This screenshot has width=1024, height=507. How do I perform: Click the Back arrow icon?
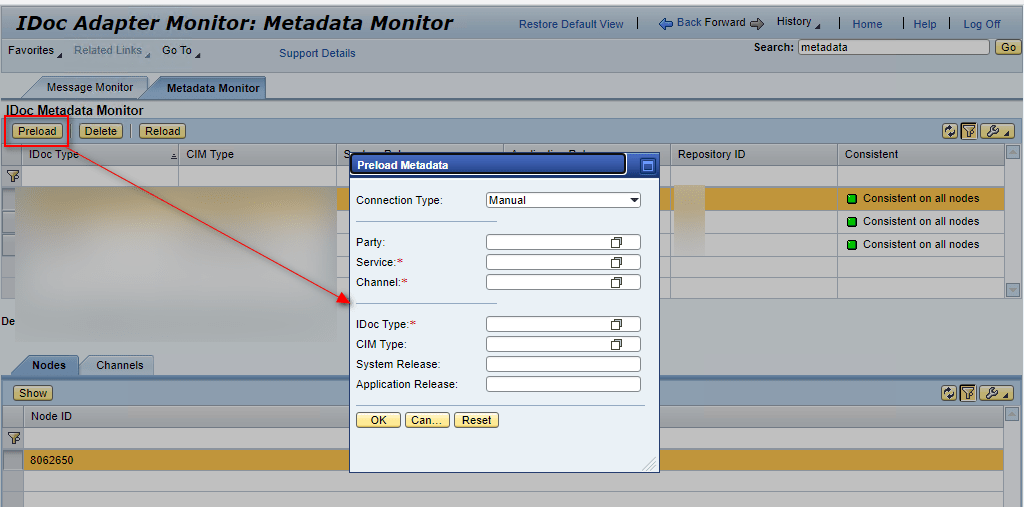[665, 23]
